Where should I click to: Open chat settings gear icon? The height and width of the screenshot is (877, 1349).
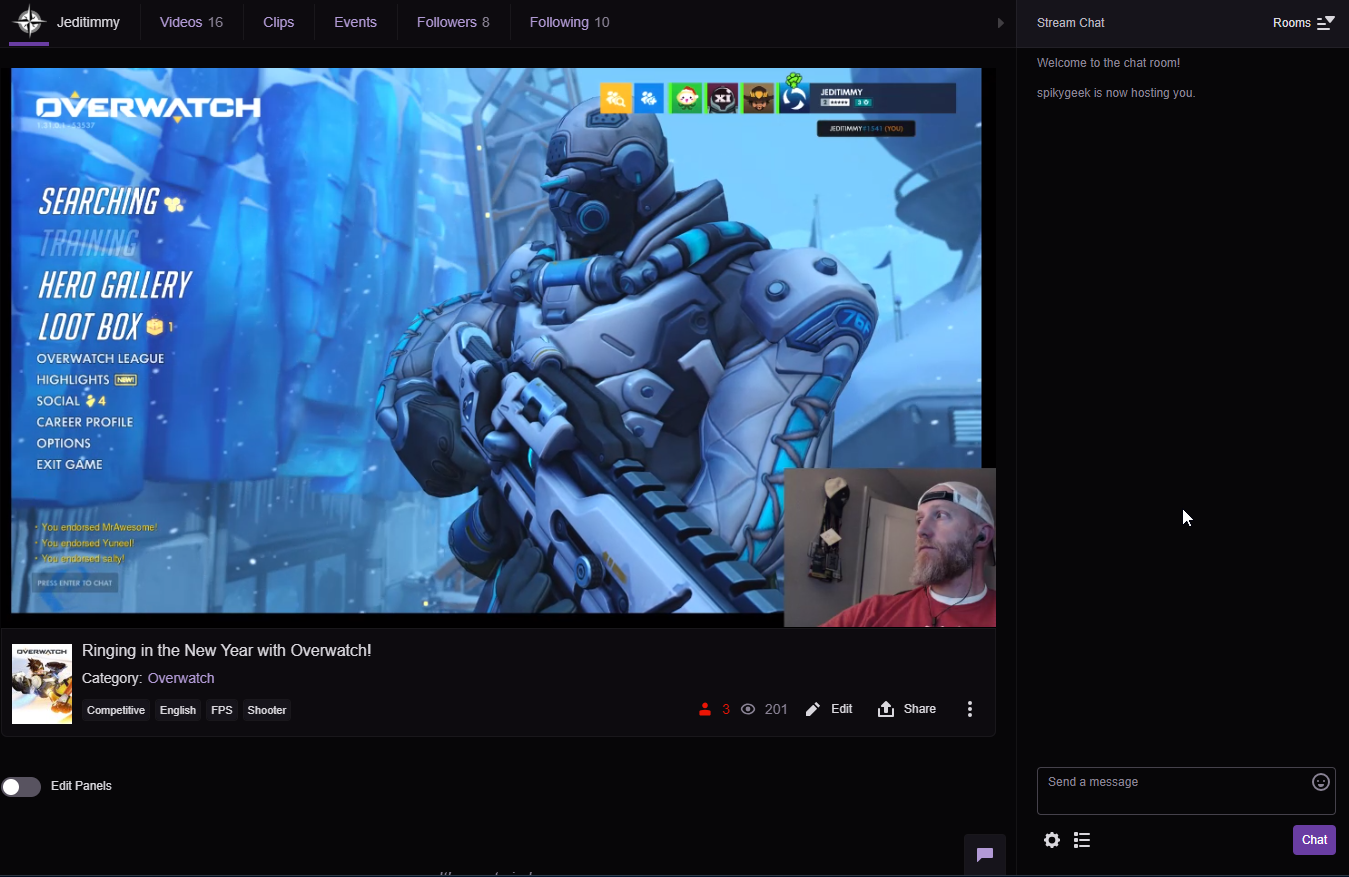[1052, 840]
